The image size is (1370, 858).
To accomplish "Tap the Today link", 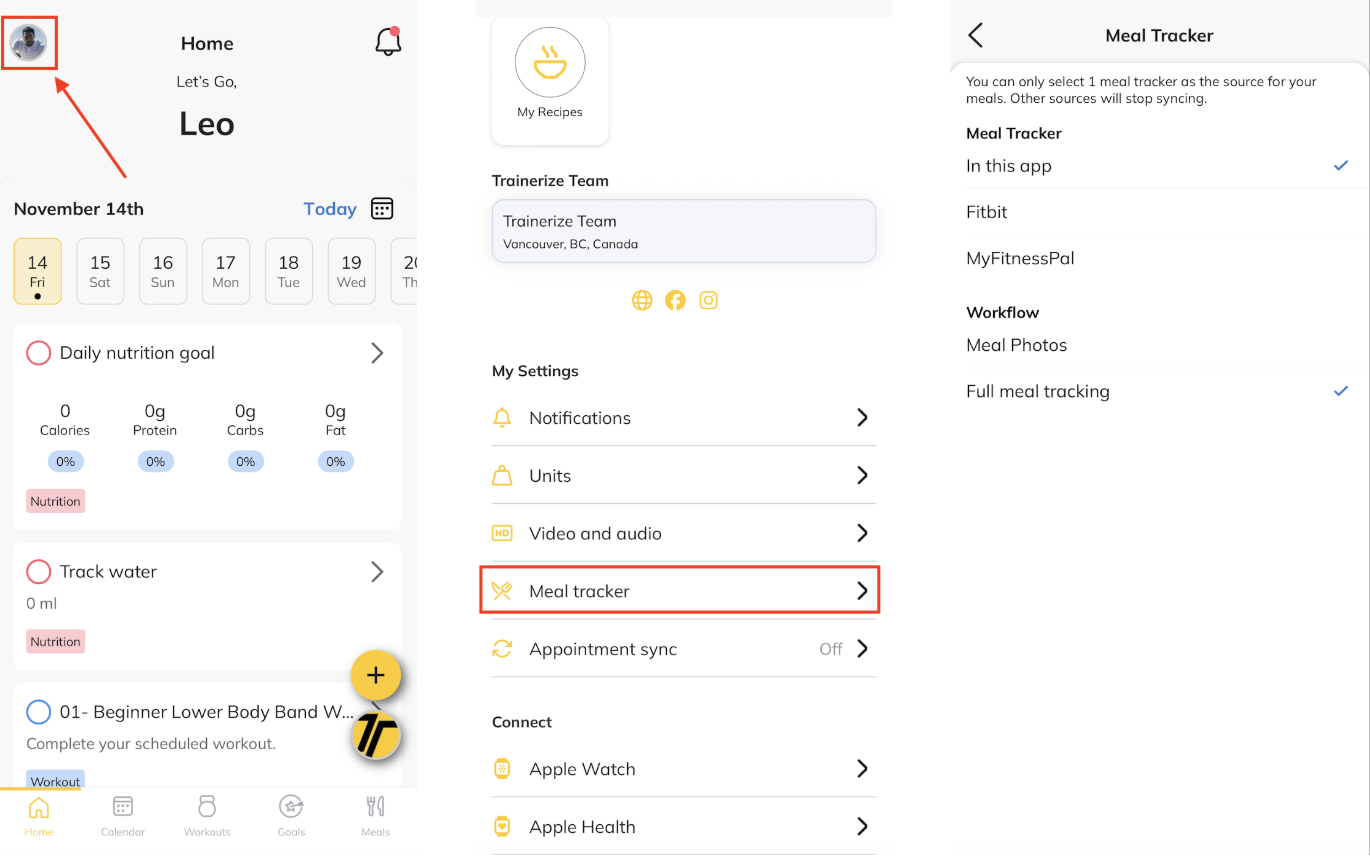I will (x=330, y=209).
